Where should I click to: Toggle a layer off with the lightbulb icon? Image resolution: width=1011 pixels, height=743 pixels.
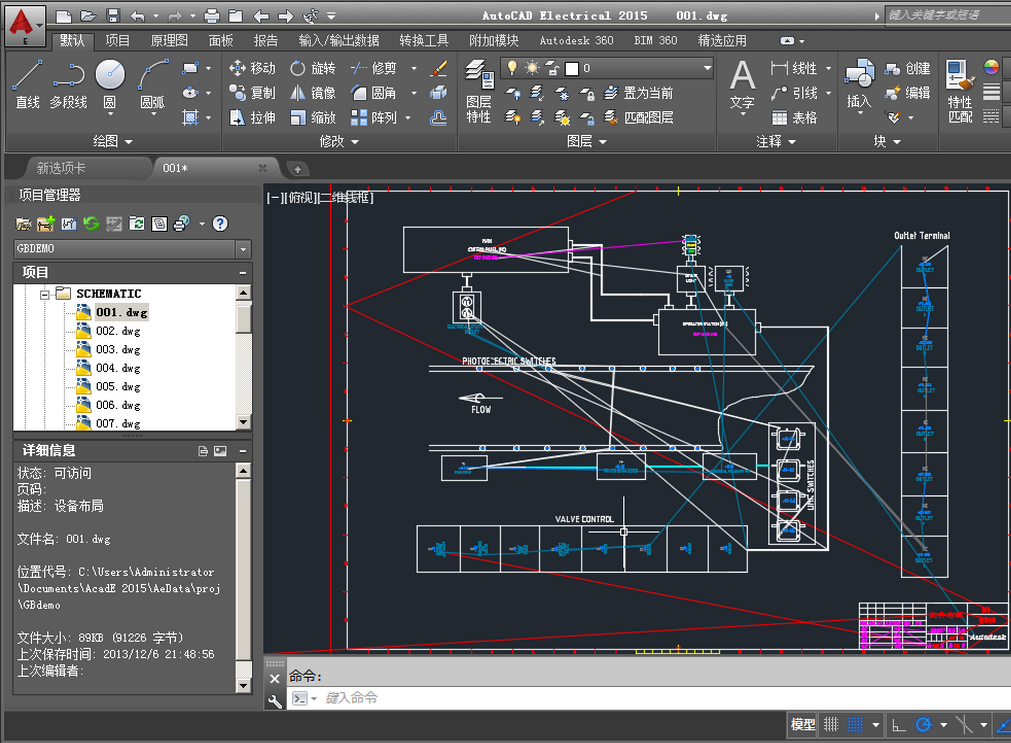click(x=513, y=67)
